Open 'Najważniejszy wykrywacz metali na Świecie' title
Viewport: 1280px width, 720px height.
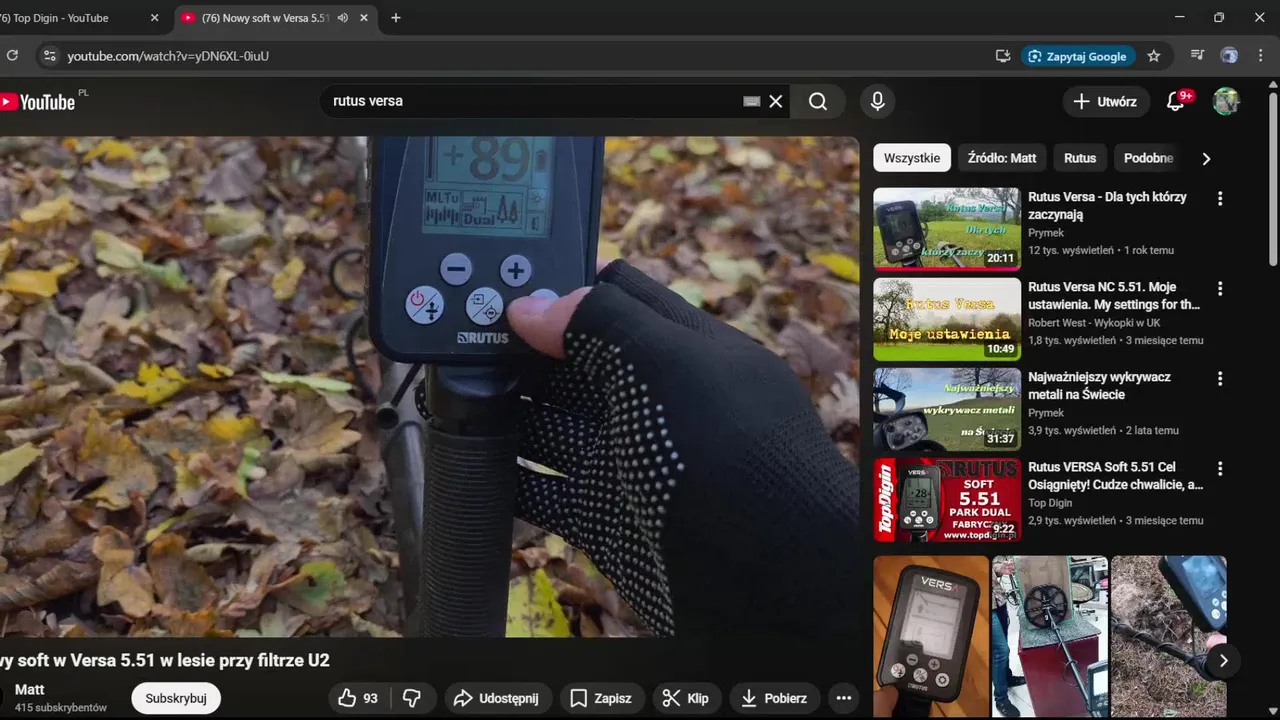[x=1099, y=386]
